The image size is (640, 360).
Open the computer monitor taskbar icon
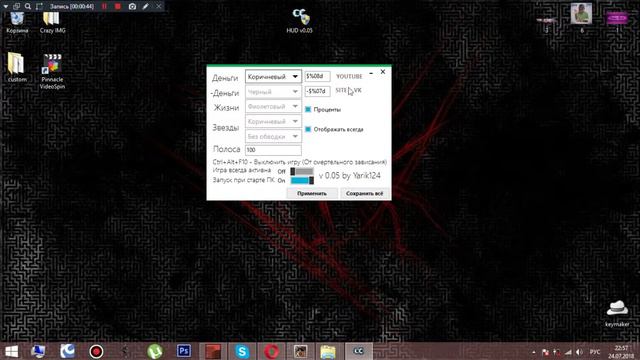coord(38,351)
